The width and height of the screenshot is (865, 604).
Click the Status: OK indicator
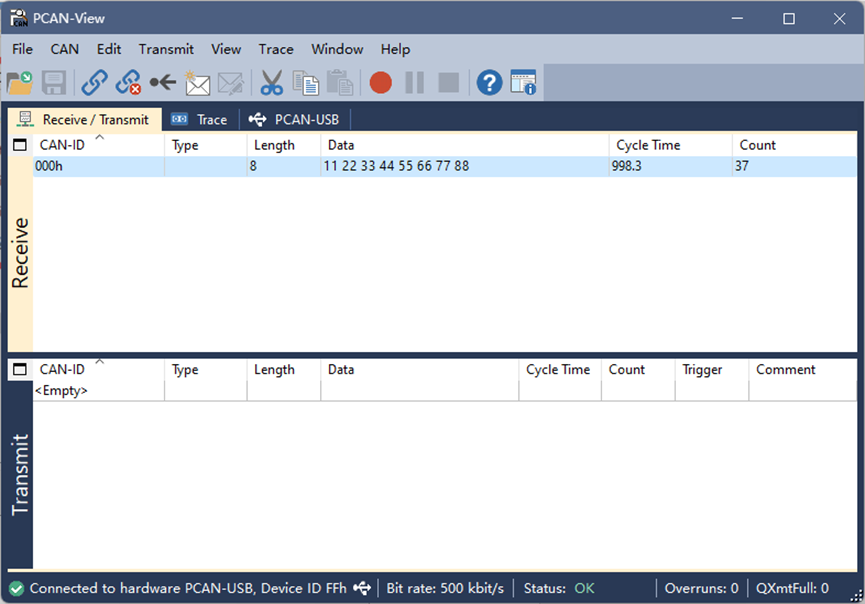559,589
